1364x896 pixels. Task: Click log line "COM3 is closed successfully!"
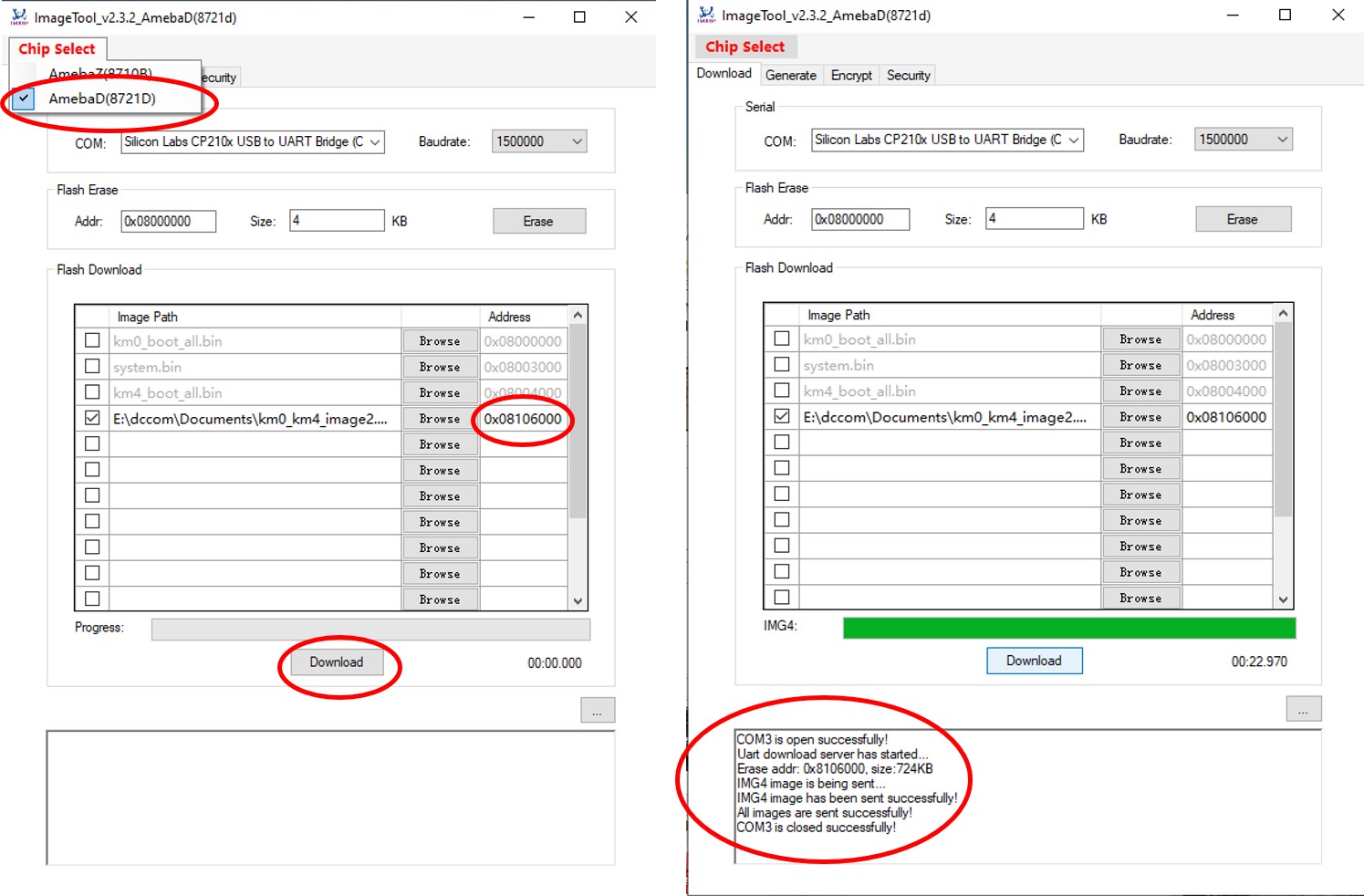coord(817,828)
